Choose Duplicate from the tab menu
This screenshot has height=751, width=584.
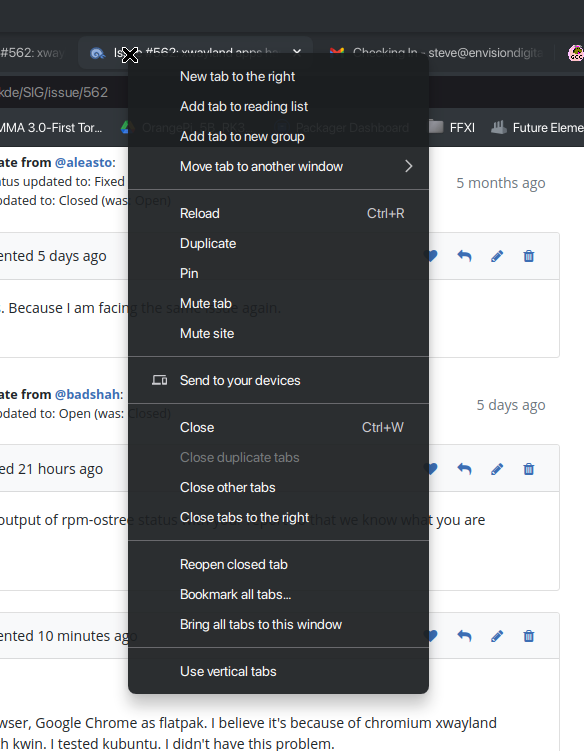coord(278,243)
